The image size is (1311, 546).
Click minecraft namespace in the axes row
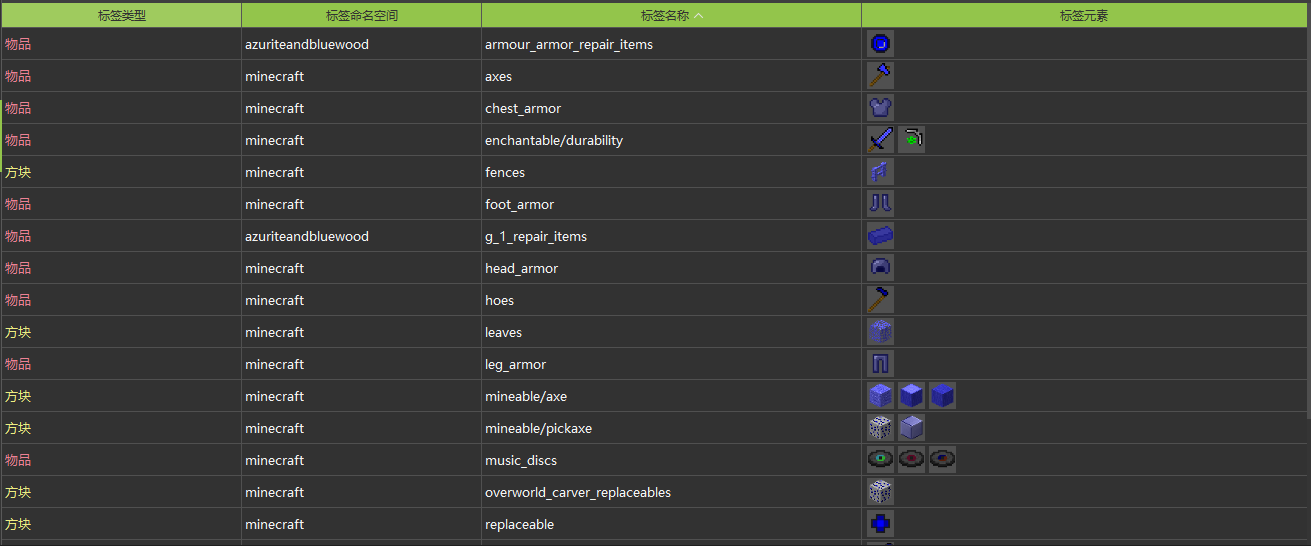coord(275,76)
